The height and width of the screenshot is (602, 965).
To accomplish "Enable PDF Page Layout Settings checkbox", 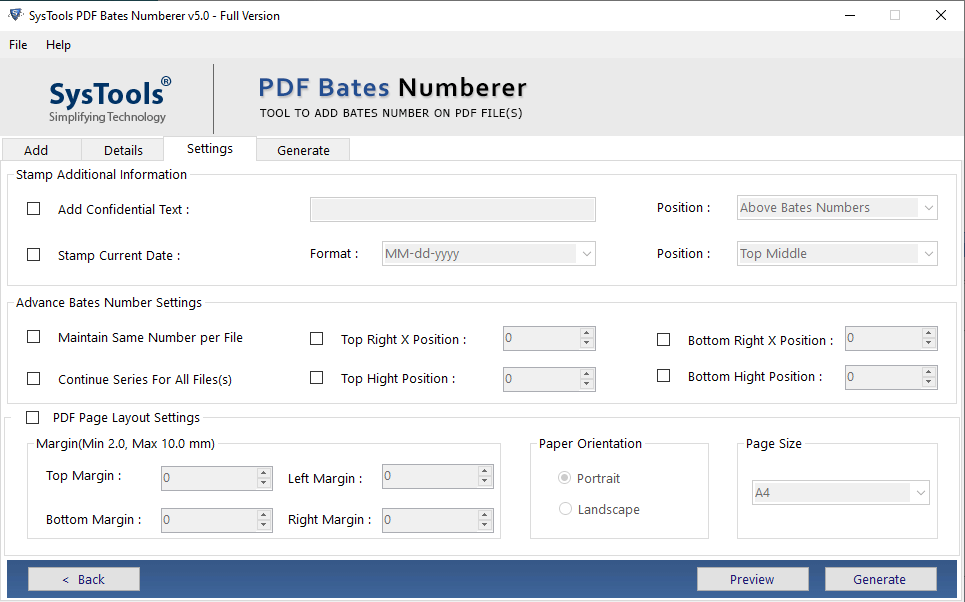I will pos(34,418).
